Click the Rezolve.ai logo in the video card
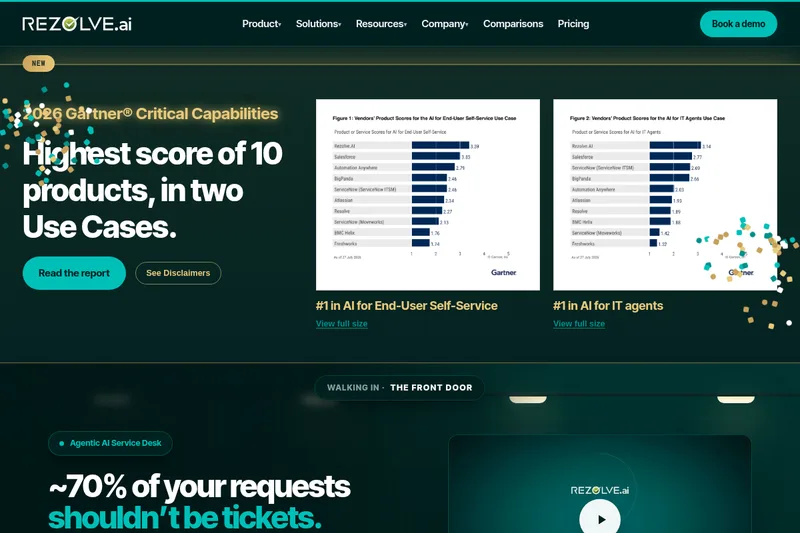Viewport: 800px width, 533px height. 599,490
